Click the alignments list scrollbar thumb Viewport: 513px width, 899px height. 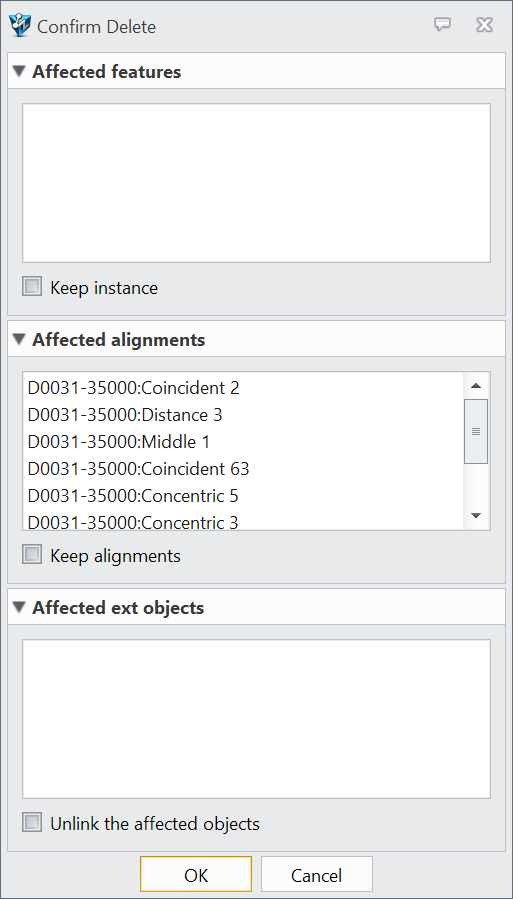(x=476, y=431)
